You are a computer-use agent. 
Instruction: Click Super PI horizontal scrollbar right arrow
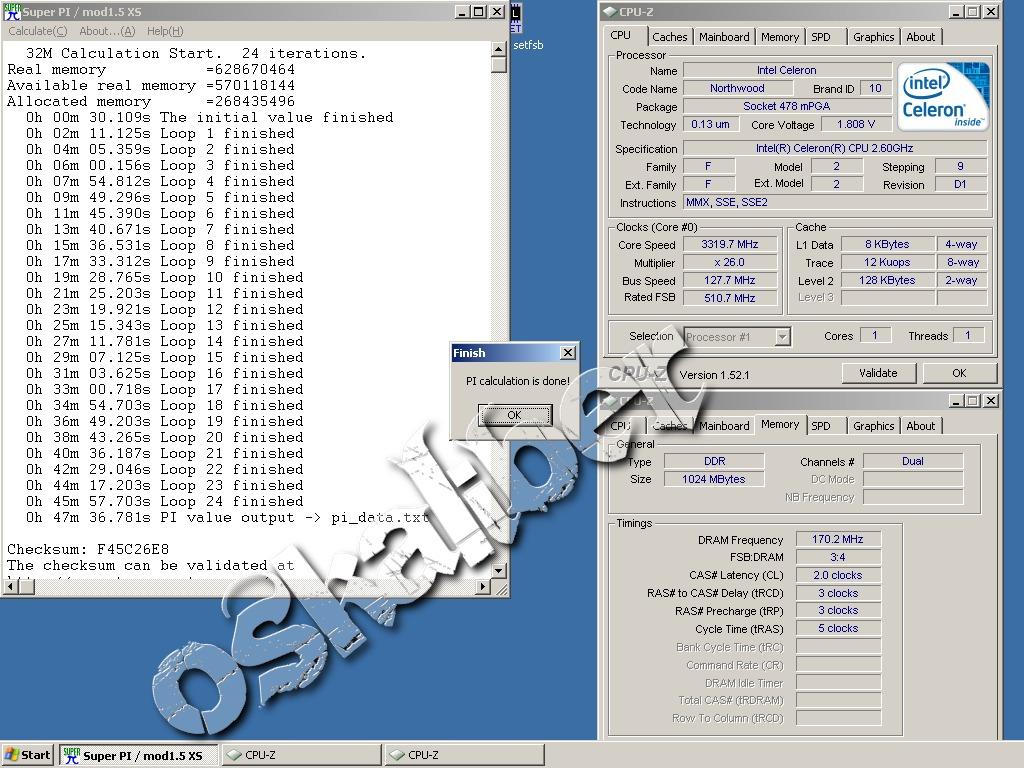tap(482, 586)
